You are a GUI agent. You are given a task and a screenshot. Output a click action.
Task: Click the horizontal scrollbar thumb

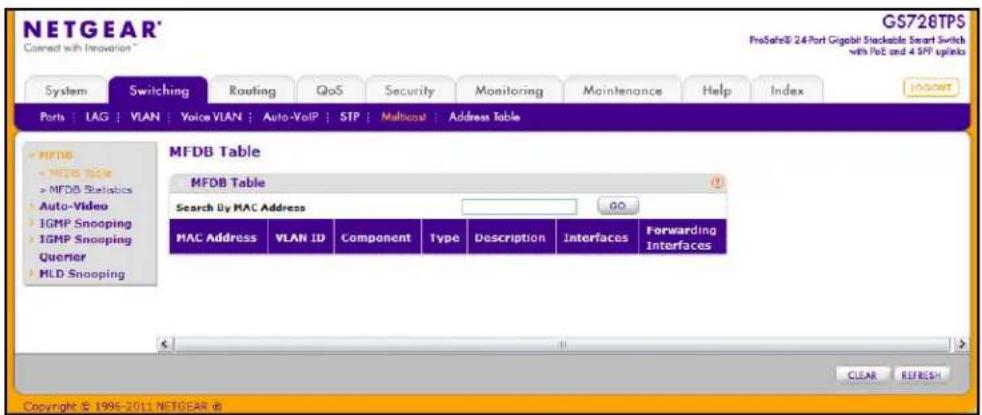(563, 344)
